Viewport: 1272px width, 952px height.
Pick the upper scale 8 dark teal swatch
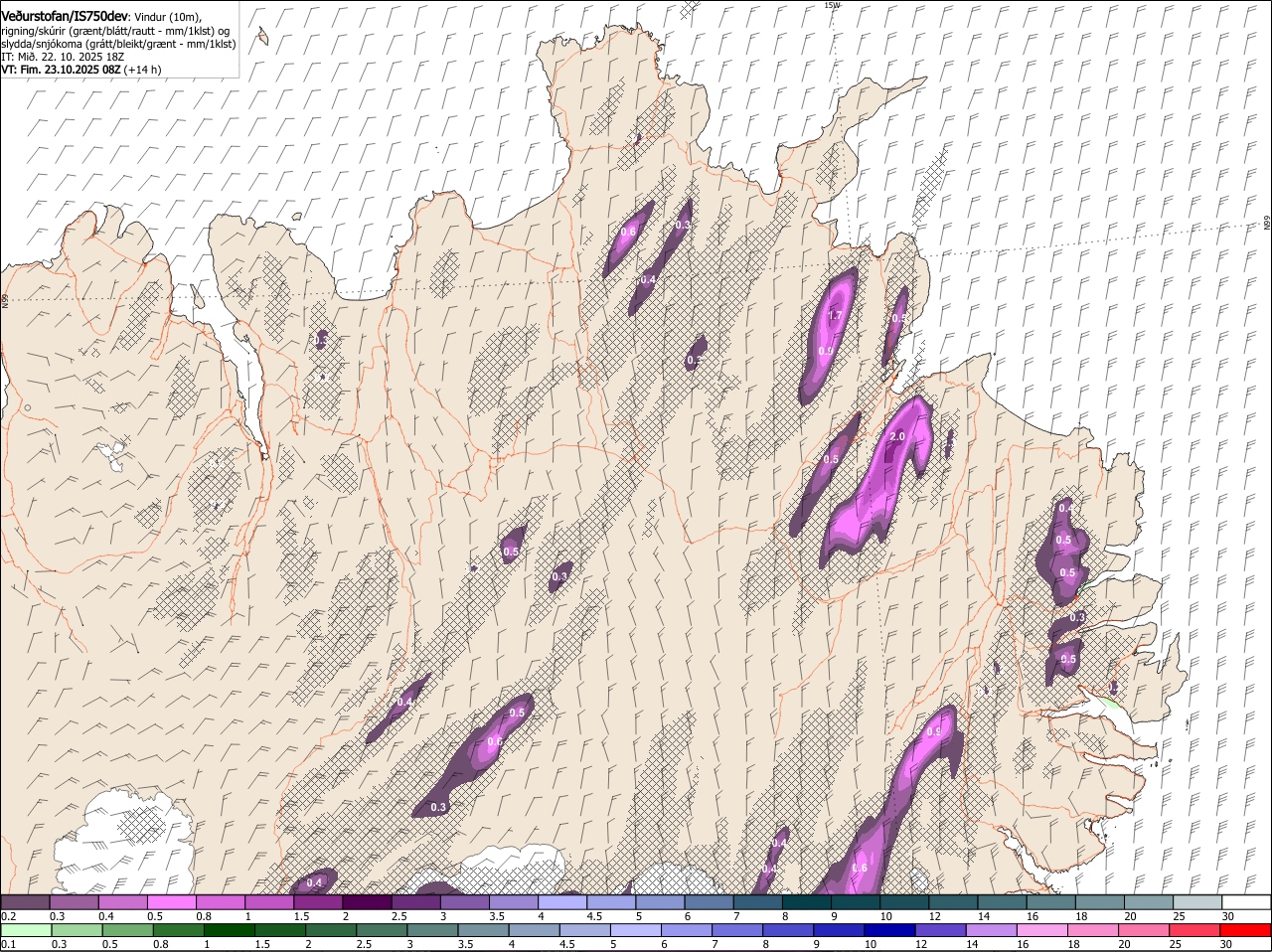(806, 902)
